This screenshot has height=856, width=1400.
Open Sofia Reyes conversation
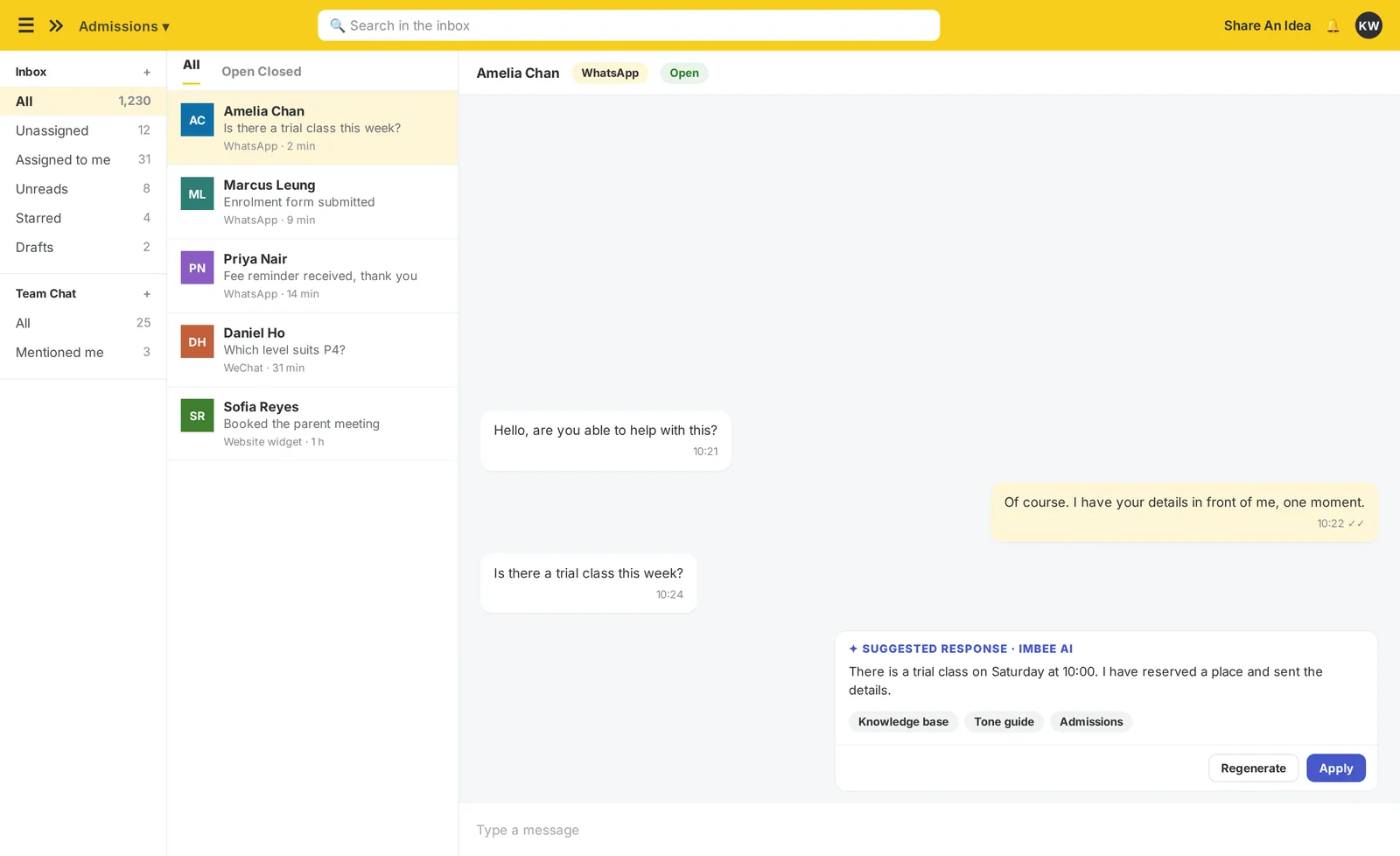312,424
